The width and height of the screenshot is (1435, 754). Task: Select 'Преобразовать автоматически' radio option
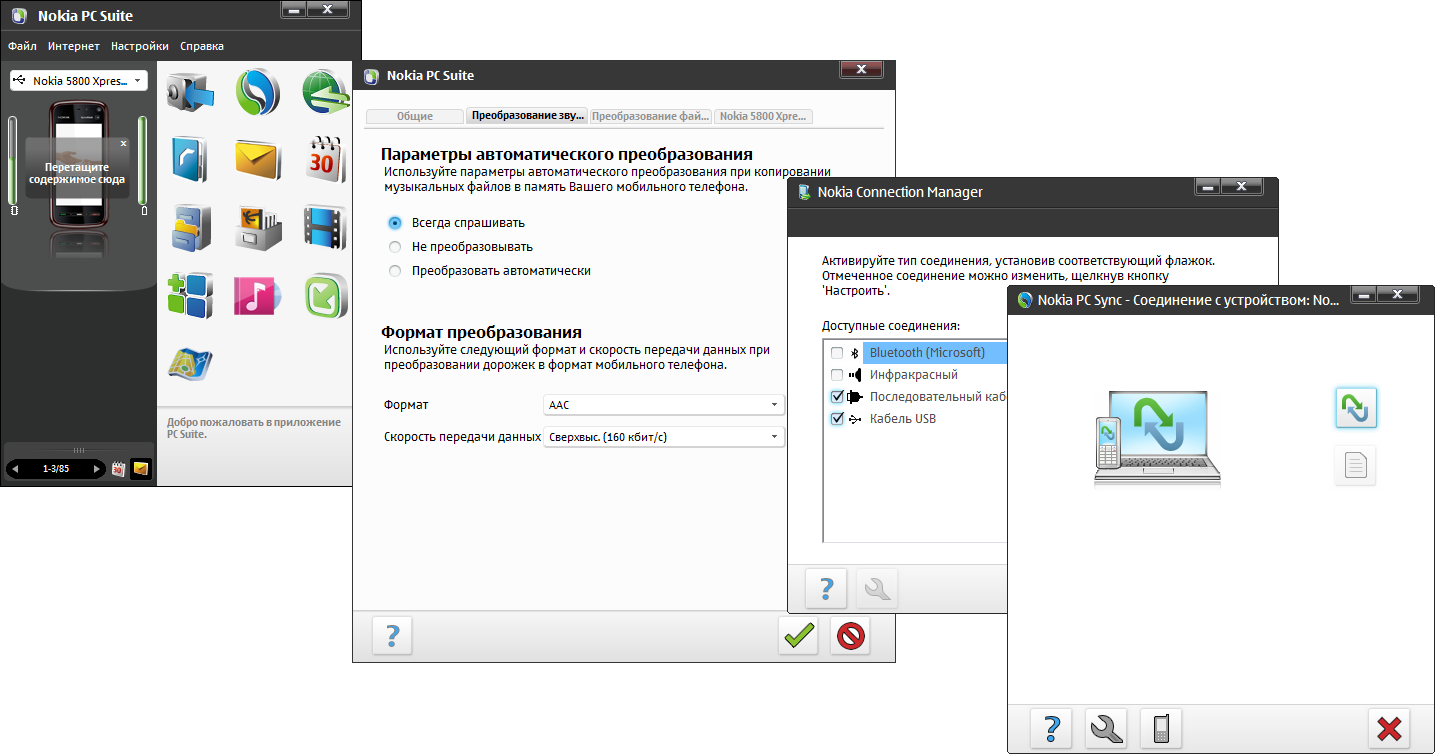click(395, 271)
